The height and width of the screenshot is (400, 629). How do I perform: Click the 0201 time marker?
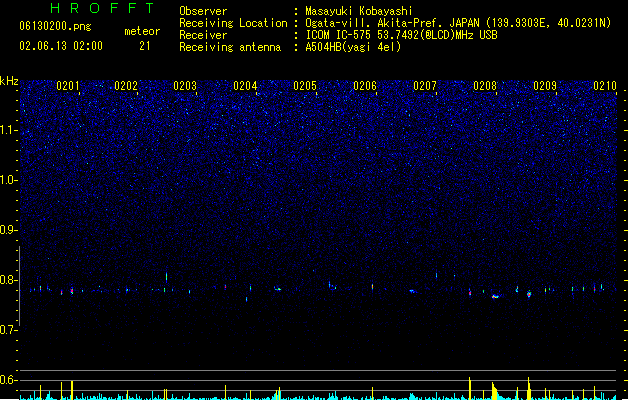coord(68,86)
